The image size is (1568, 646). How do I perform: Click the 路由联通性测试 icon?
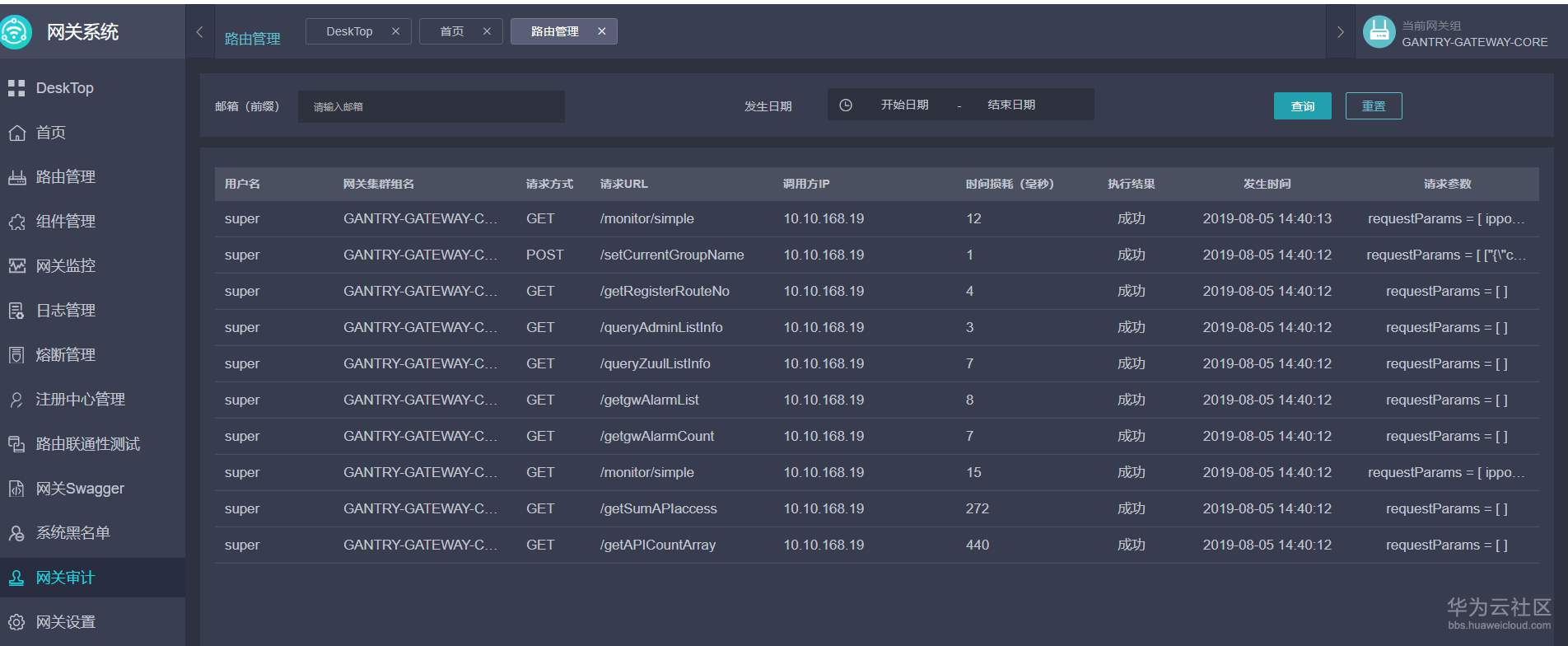click(x=16, y=444)
